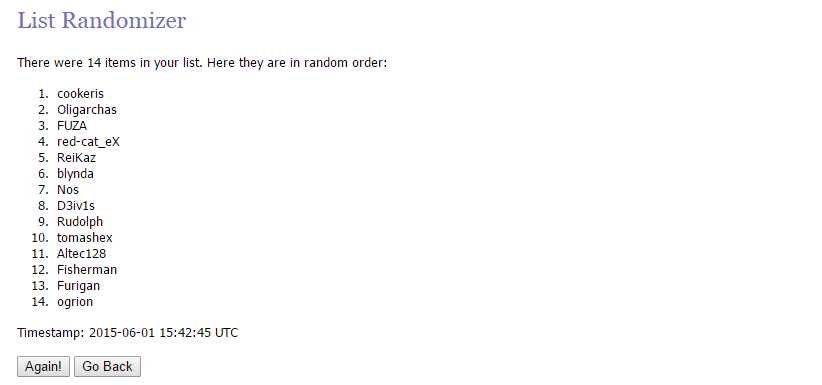This screenshot has height=385, width=822.
Task: Open the List Randomizer heading link
Action: pyautogui.click(x=102, y=20)
